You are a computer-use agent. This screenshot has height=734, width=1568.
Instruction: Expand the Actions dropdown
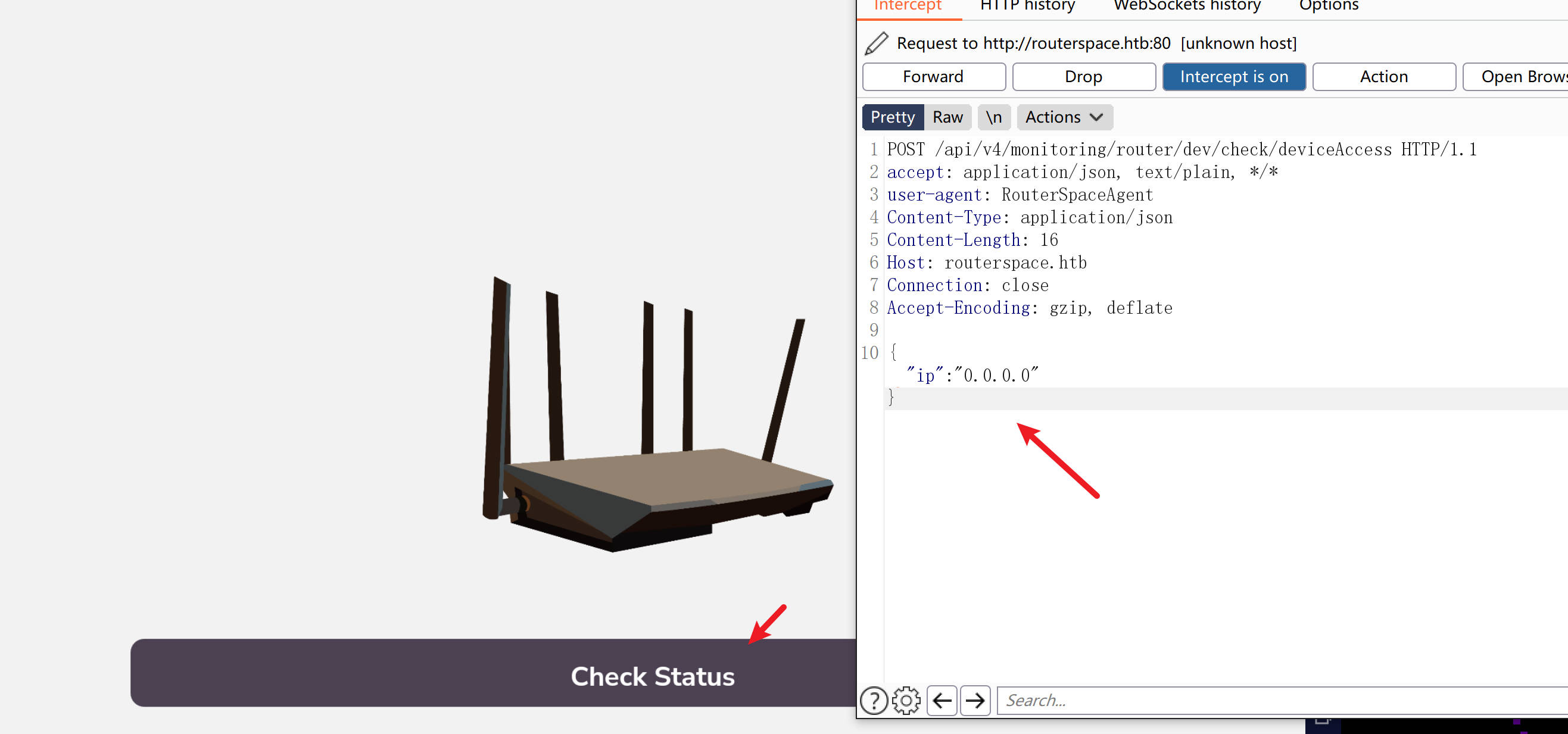[x=1064, y=117]
